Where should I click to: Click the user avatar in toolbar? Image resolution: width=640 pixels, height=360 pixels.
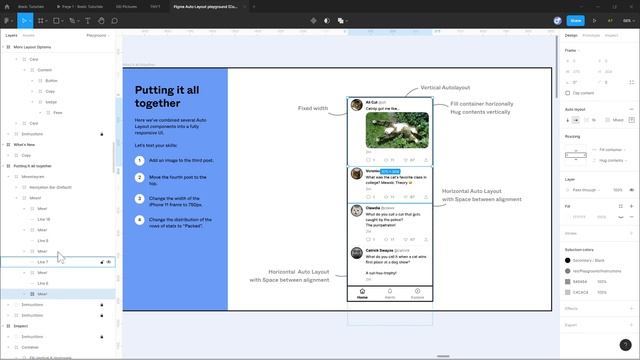(x=558, y=20)
